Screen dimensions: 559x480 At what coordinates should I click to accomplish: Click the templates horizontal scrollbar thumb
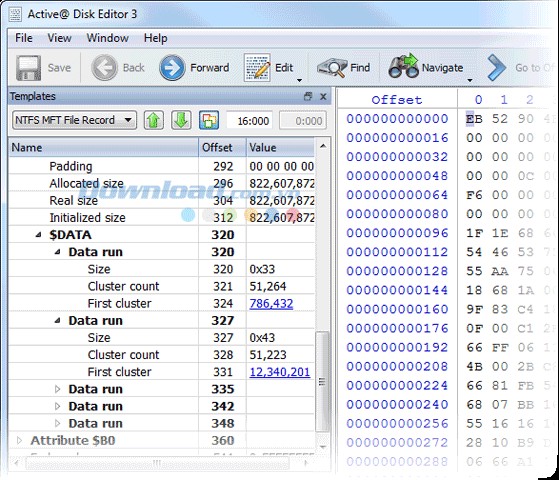tap(157, 463)
